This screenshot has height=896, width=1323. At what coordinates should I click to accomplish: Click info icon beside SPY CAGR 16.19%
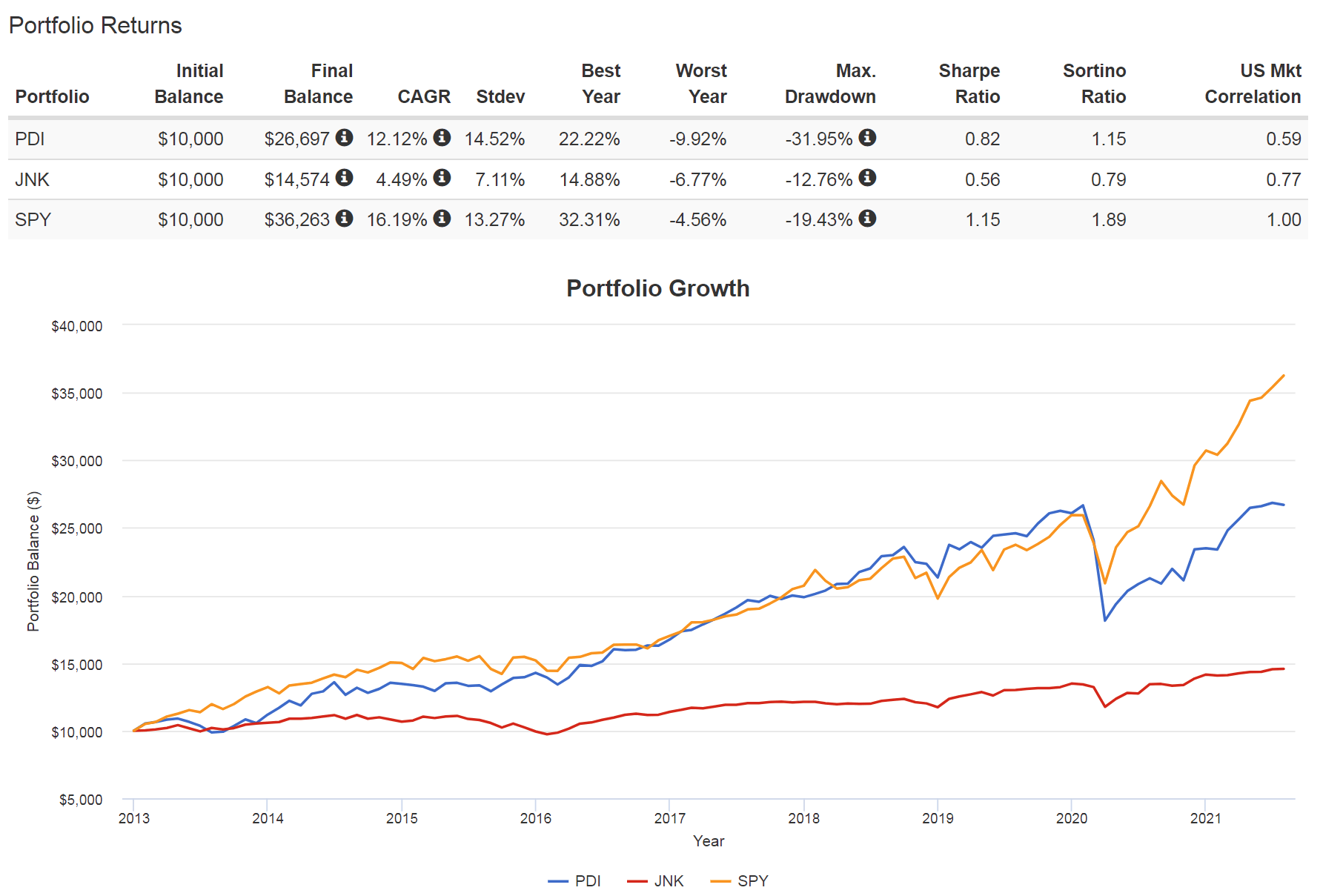point(442,218)
